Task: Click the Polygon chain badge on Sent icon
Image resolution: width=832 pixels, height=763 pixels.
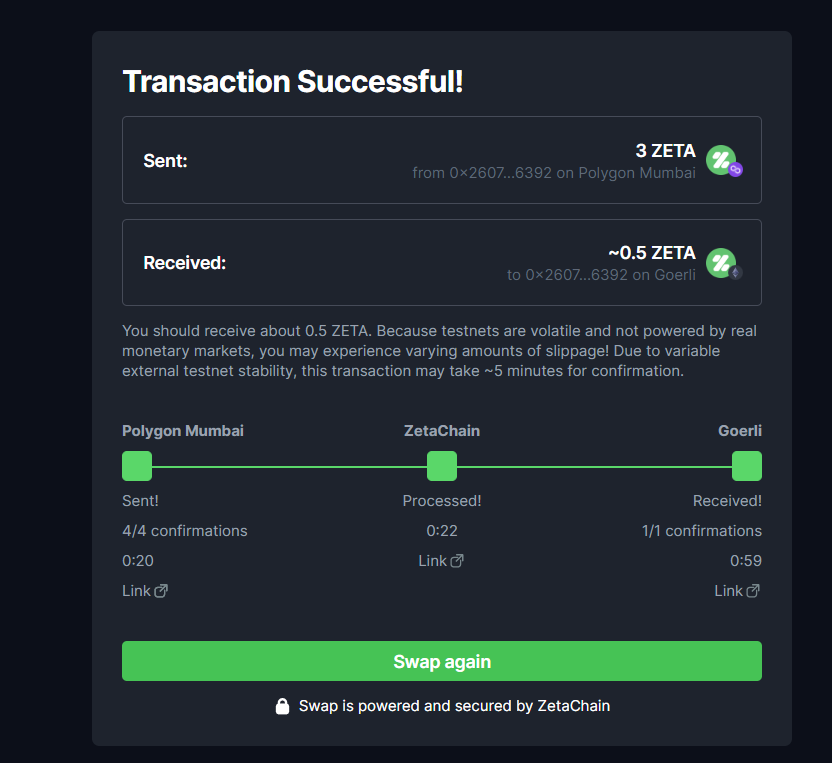Action: point(735,170)
